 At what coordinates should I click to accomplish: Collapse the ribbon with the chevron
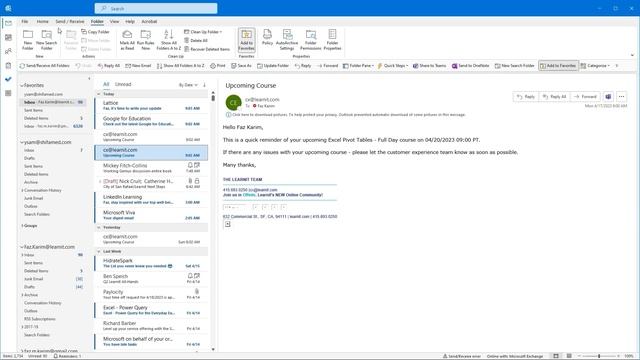632,55
